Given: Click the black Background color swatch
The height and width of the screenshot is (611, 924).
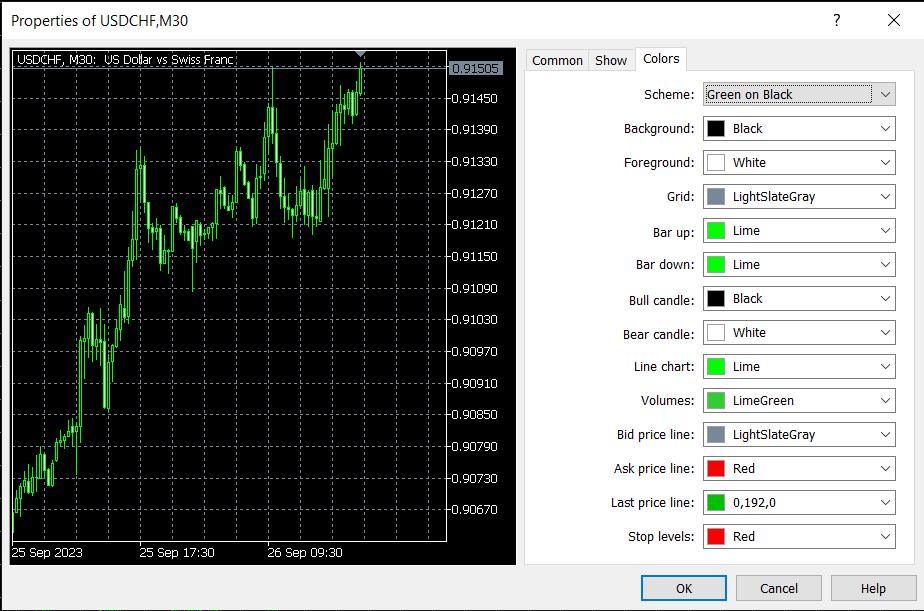Looking at the screenshot, I should pyautogui.click(x=715, y=128).
